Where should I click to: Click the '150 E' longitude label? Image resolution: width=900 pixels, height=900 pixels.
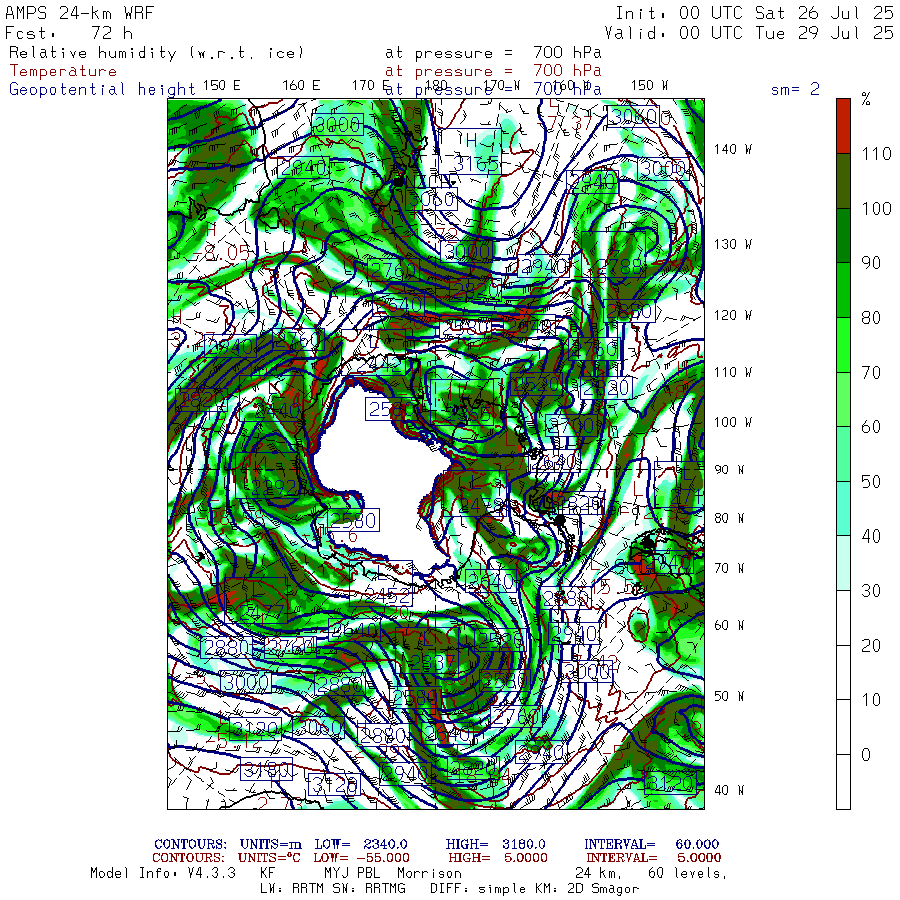221,86
